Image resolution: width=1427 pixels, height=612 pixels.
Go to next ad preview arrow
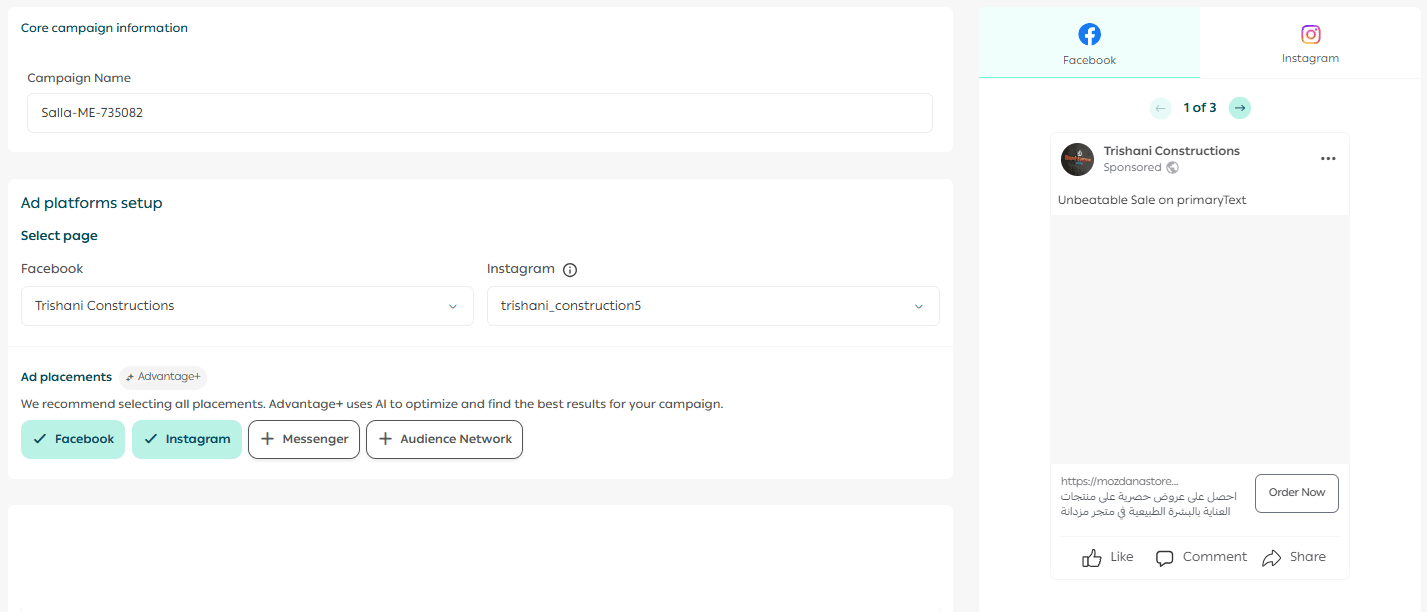click(1239, 108)
